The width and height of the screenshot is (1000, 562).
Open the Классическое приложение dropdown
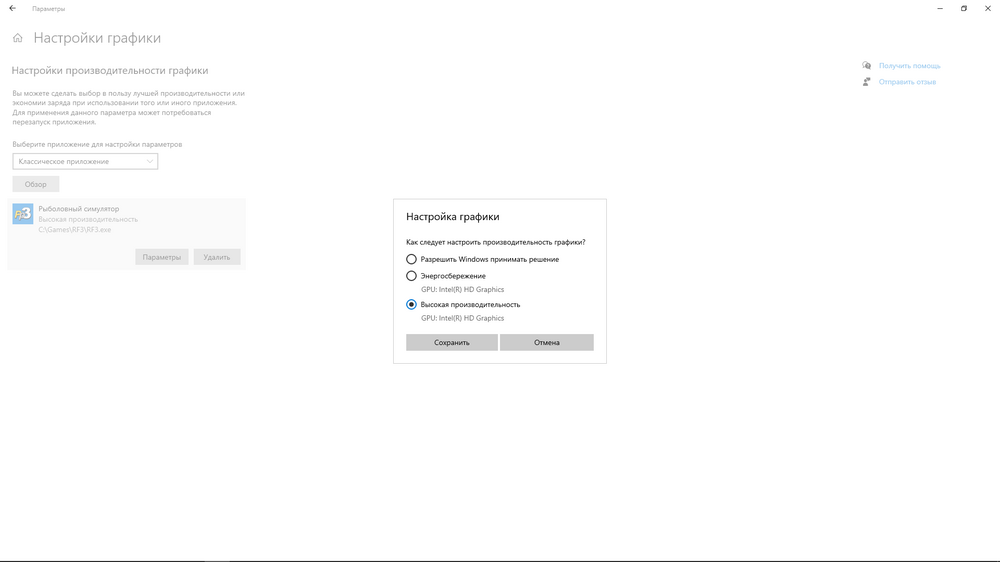[85, 161]
